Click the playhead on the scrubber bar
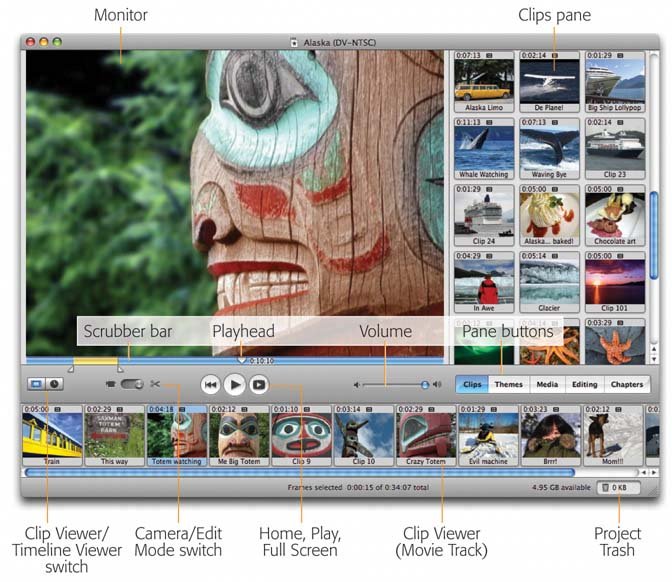The width and height of the screenshot is (672, 582). (x=241, y=358)
